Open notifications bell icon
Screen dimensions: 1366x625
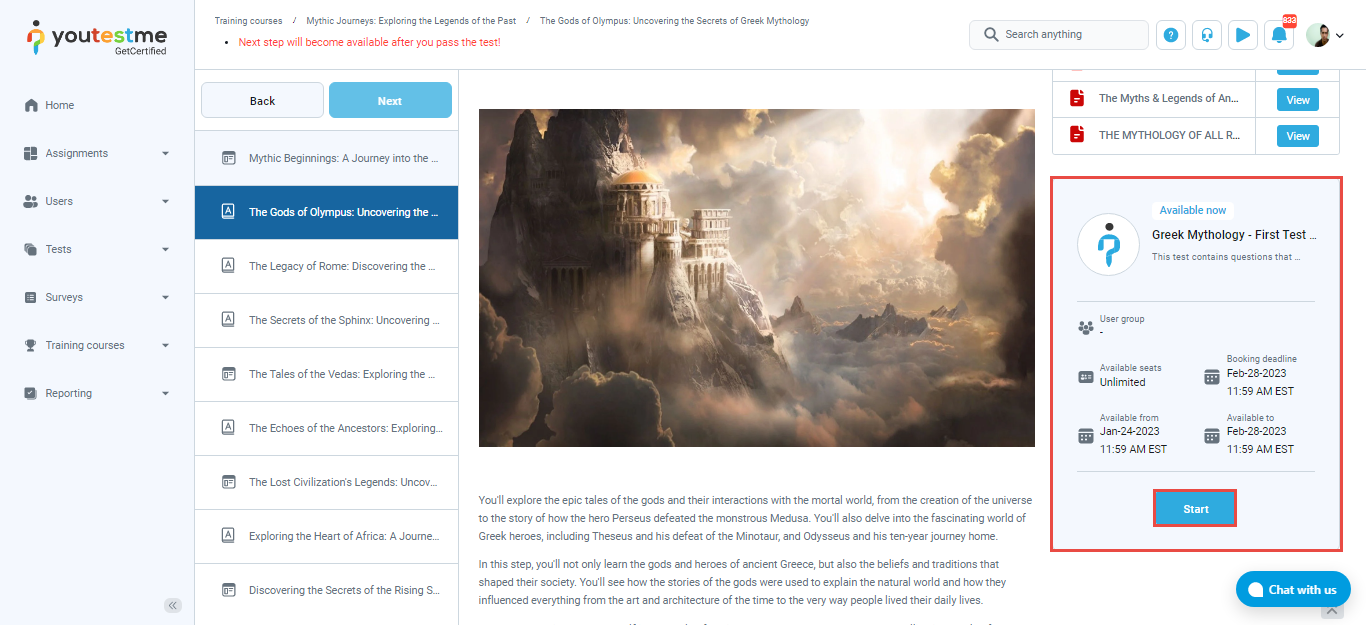(1279, 35)
